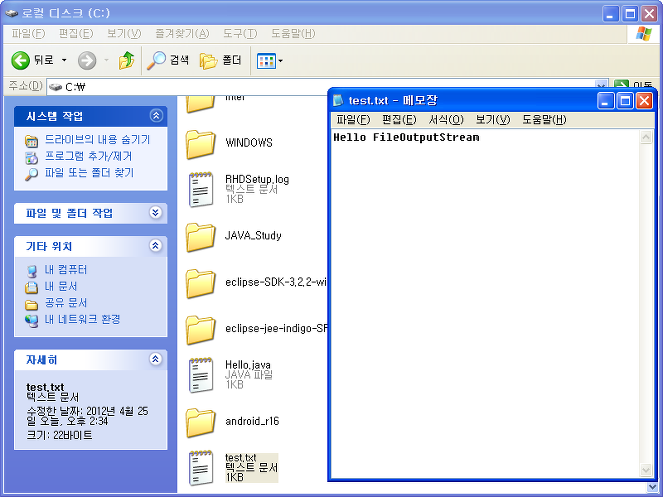
Task: Open Explorer 도움말(H) menu
Action: pos(293,33)
